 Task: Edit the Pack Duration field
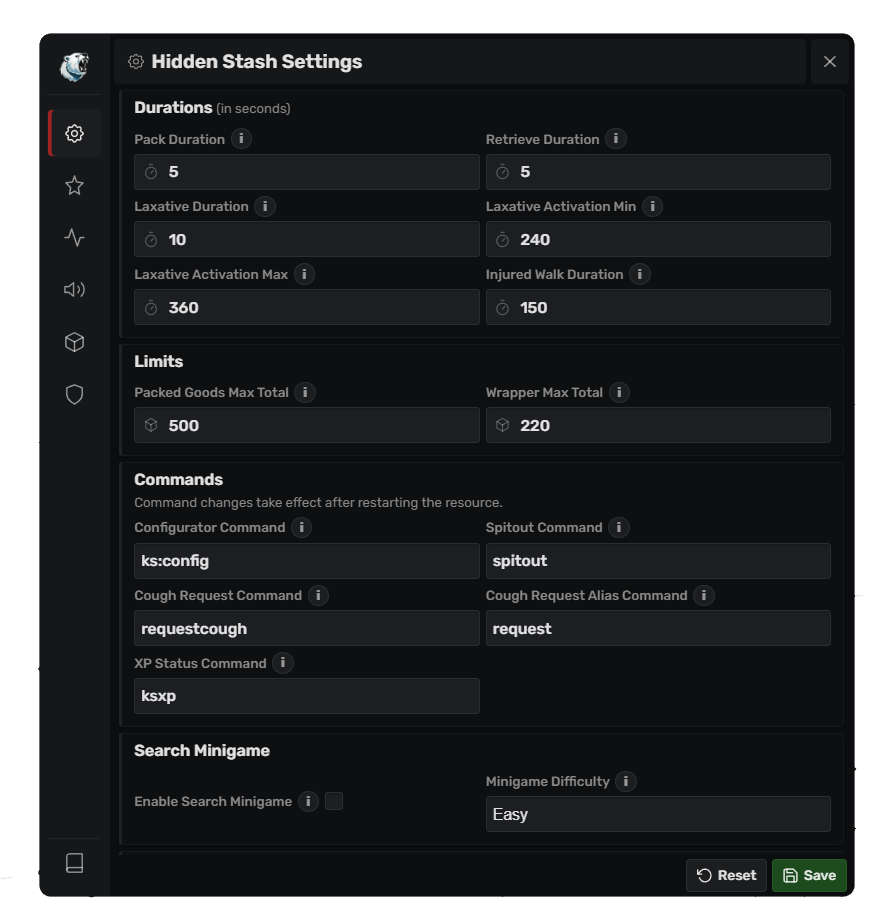(x=306, y=172)
